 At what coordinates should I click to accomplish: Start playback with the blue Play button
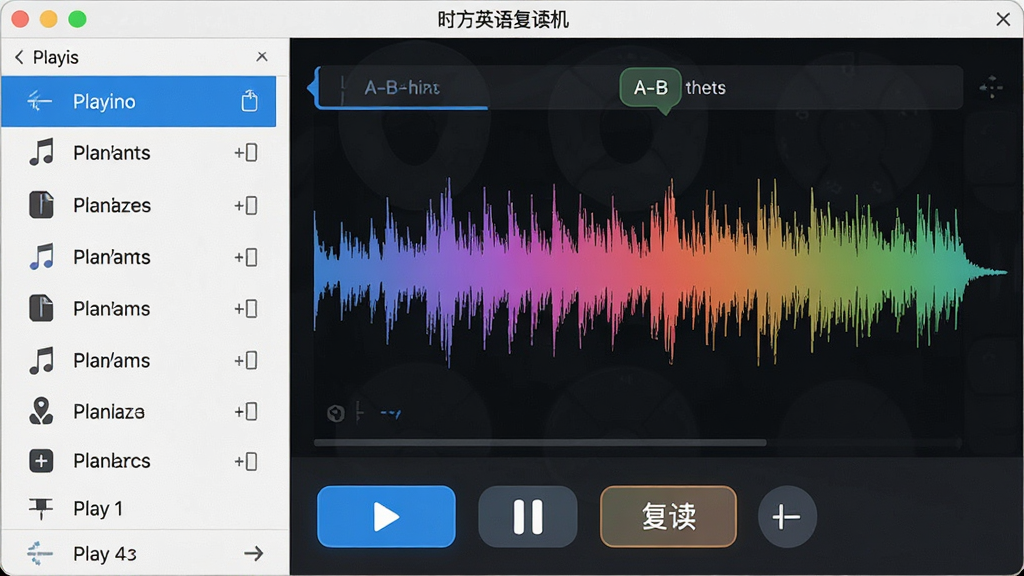(x=386, y=517)
